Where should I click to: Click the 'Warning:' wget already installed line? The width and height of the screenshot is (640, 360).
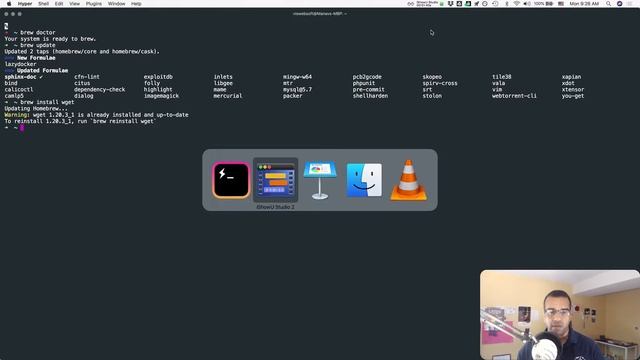coord(96,115)
